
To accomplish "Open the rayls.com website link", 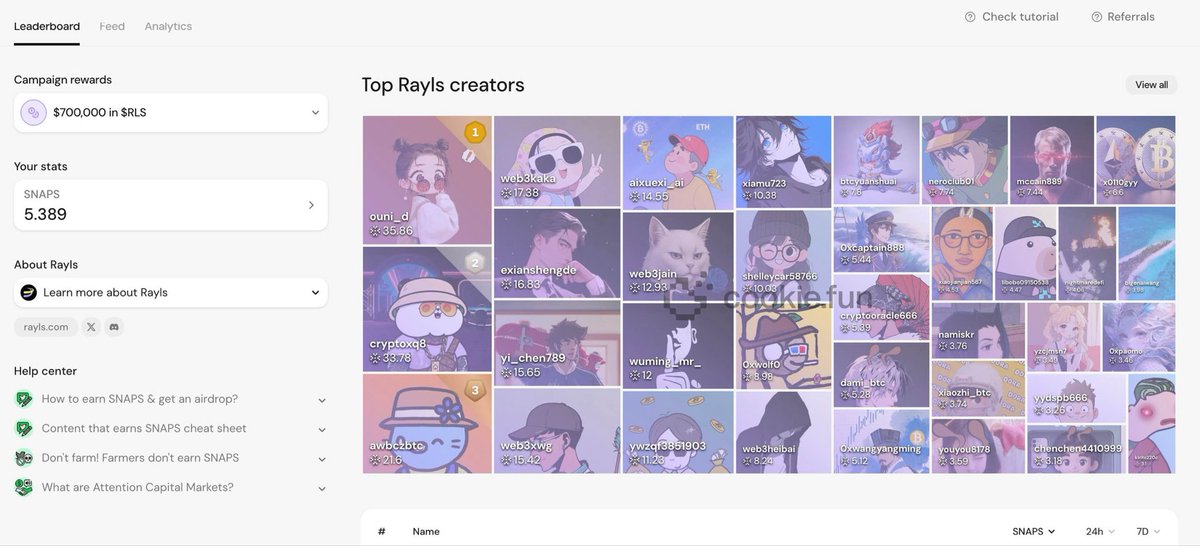I will pyautogui.click(x=46, y=327).
